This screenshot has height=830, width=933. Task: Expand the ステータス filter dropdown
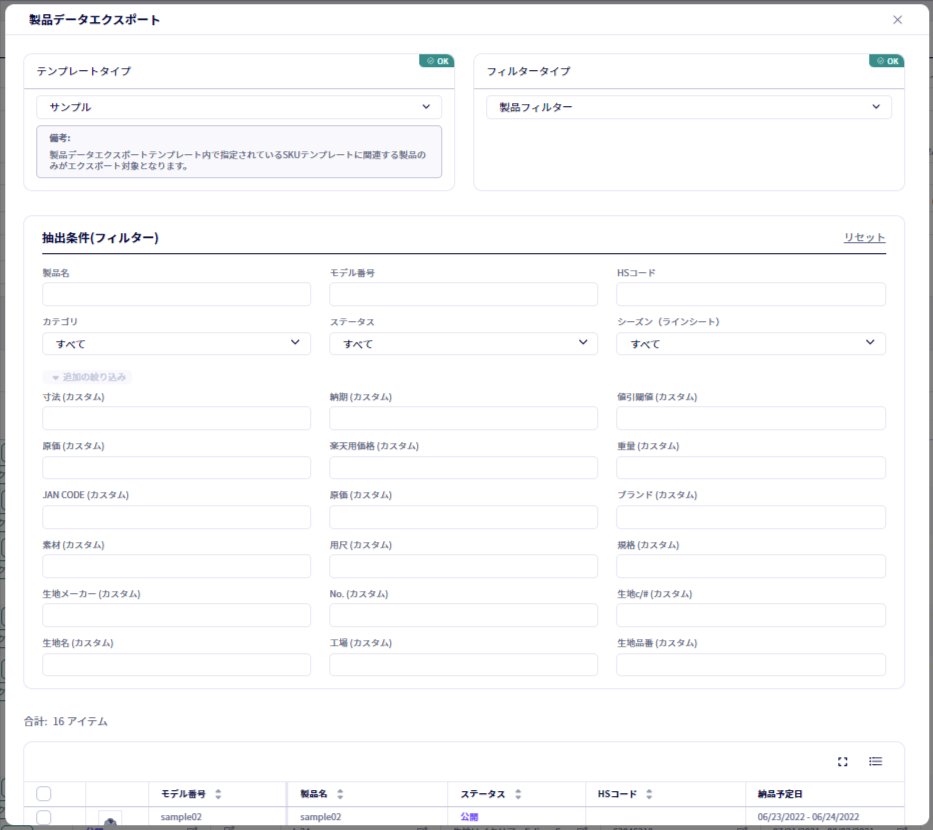[464, 343]
